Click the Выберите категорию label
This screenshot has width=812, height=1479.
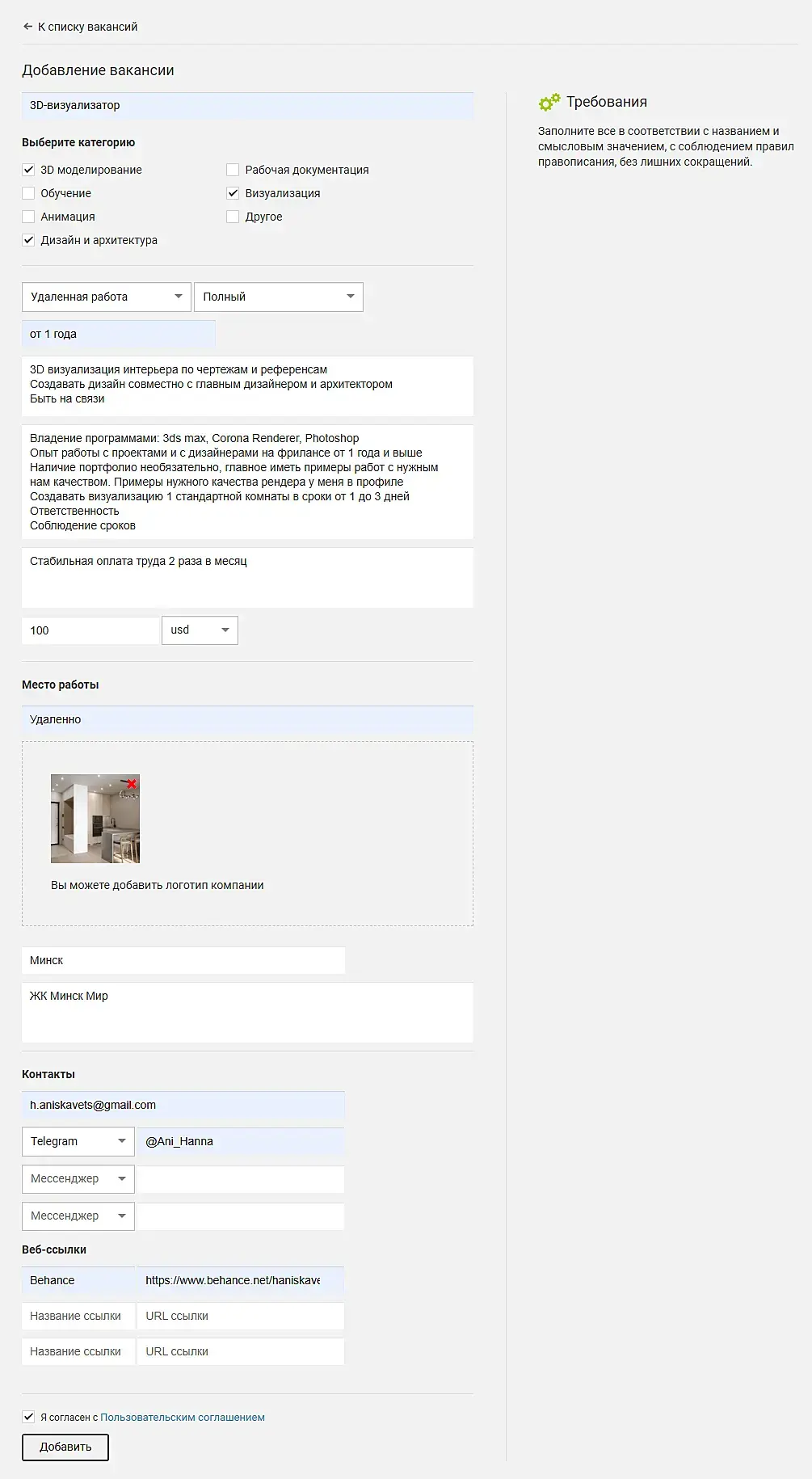tap(78, 142)
